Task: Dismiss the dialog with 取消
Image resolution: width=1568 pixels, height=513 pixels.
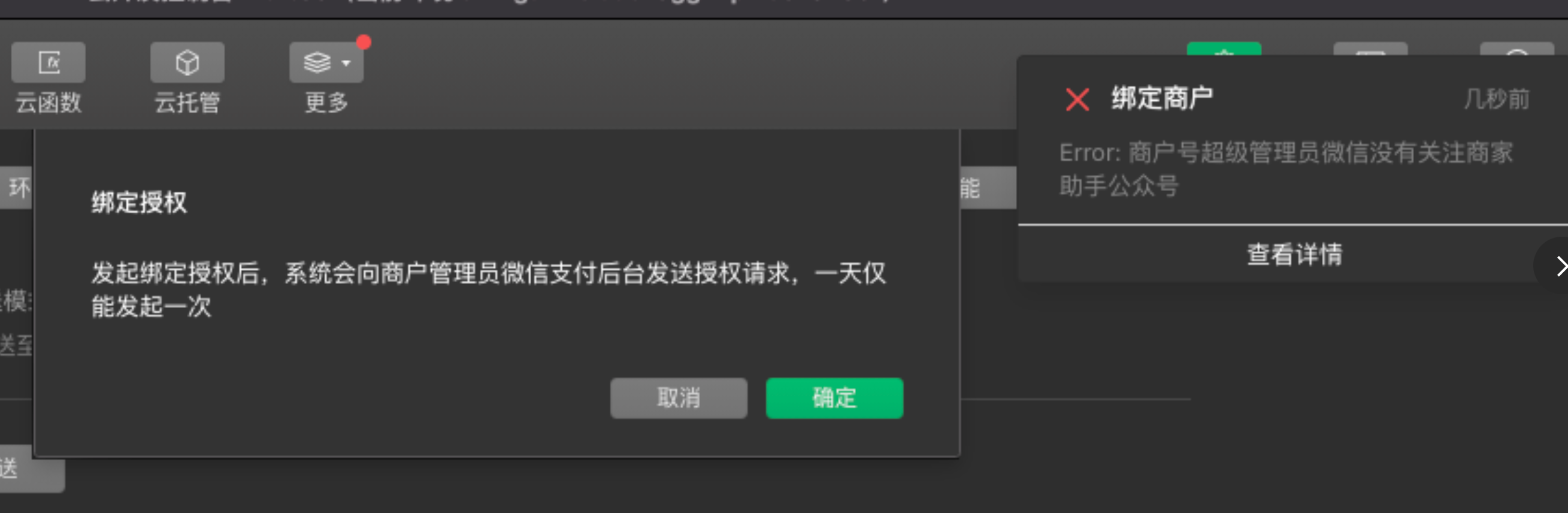Action: pyautogui.click(x=678, y=398)
